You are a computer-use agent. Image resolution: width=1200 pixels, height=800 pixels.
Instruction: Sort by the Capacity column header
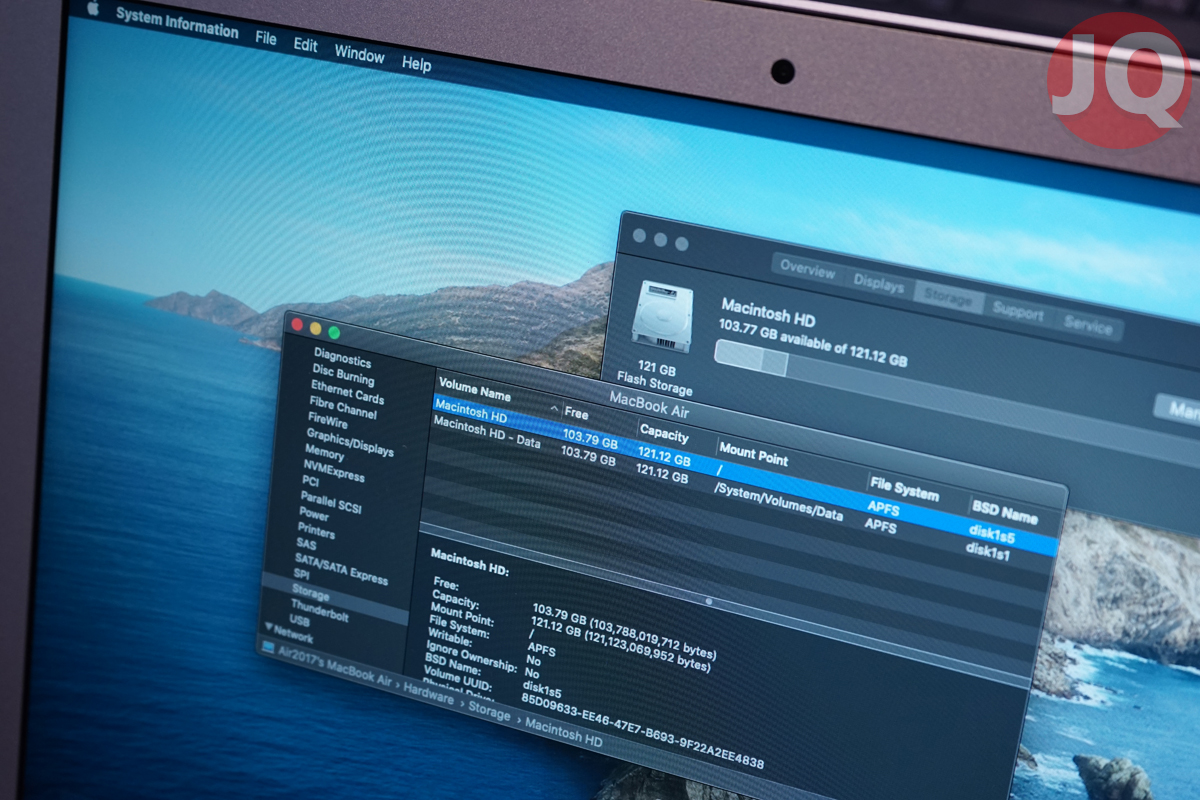(x=664, y=435)
